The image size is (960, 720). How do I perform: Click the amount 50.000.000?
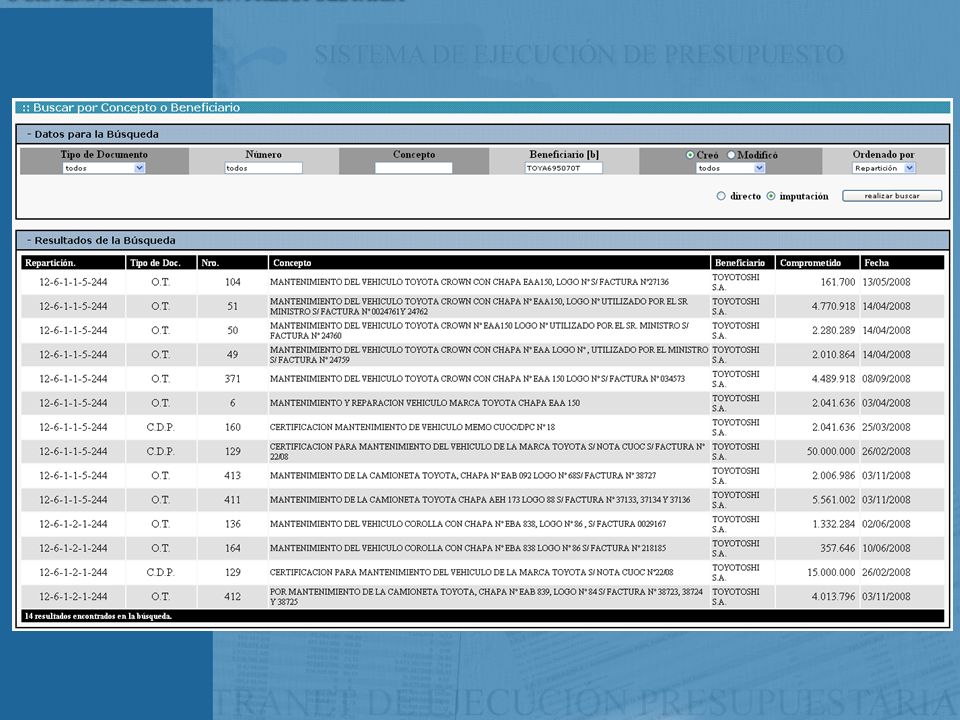(x=831, y=451)
